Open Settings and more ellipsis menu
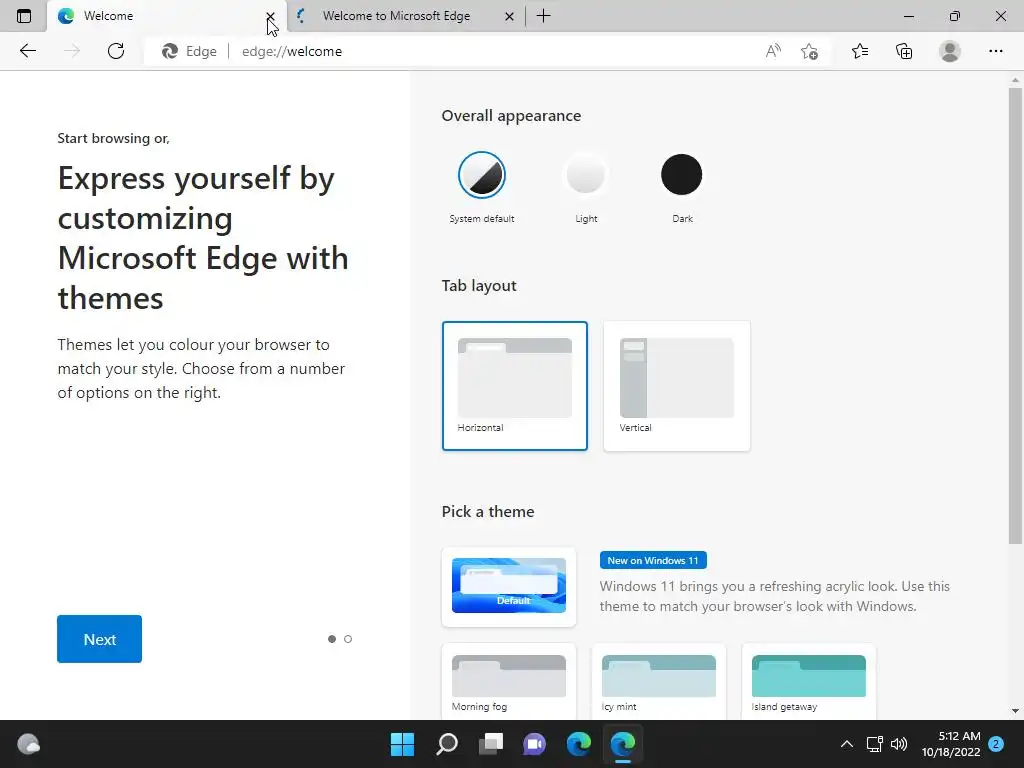 point(995,51)
